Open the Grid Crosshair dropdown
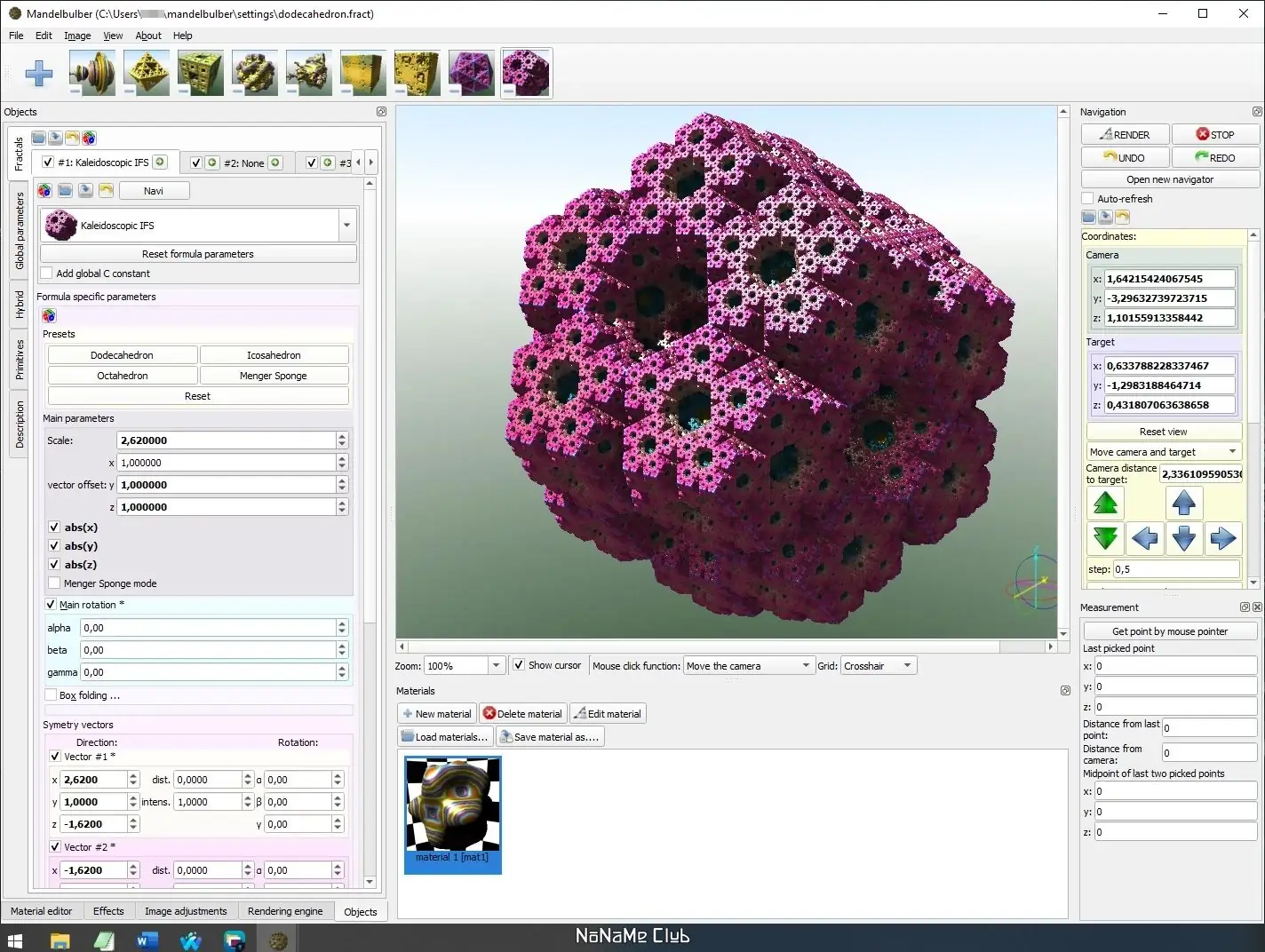This screenshot has width=1265, height=952. coord(878,666)
